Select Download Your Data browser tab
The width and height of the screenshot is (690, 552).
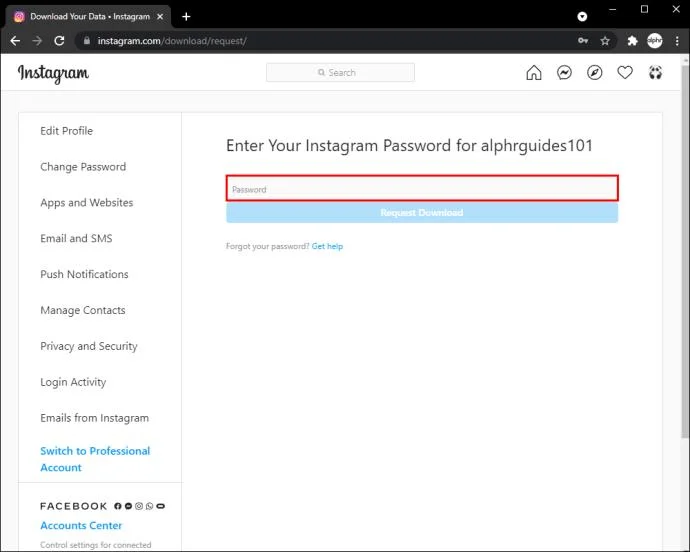tap(88, 17)
